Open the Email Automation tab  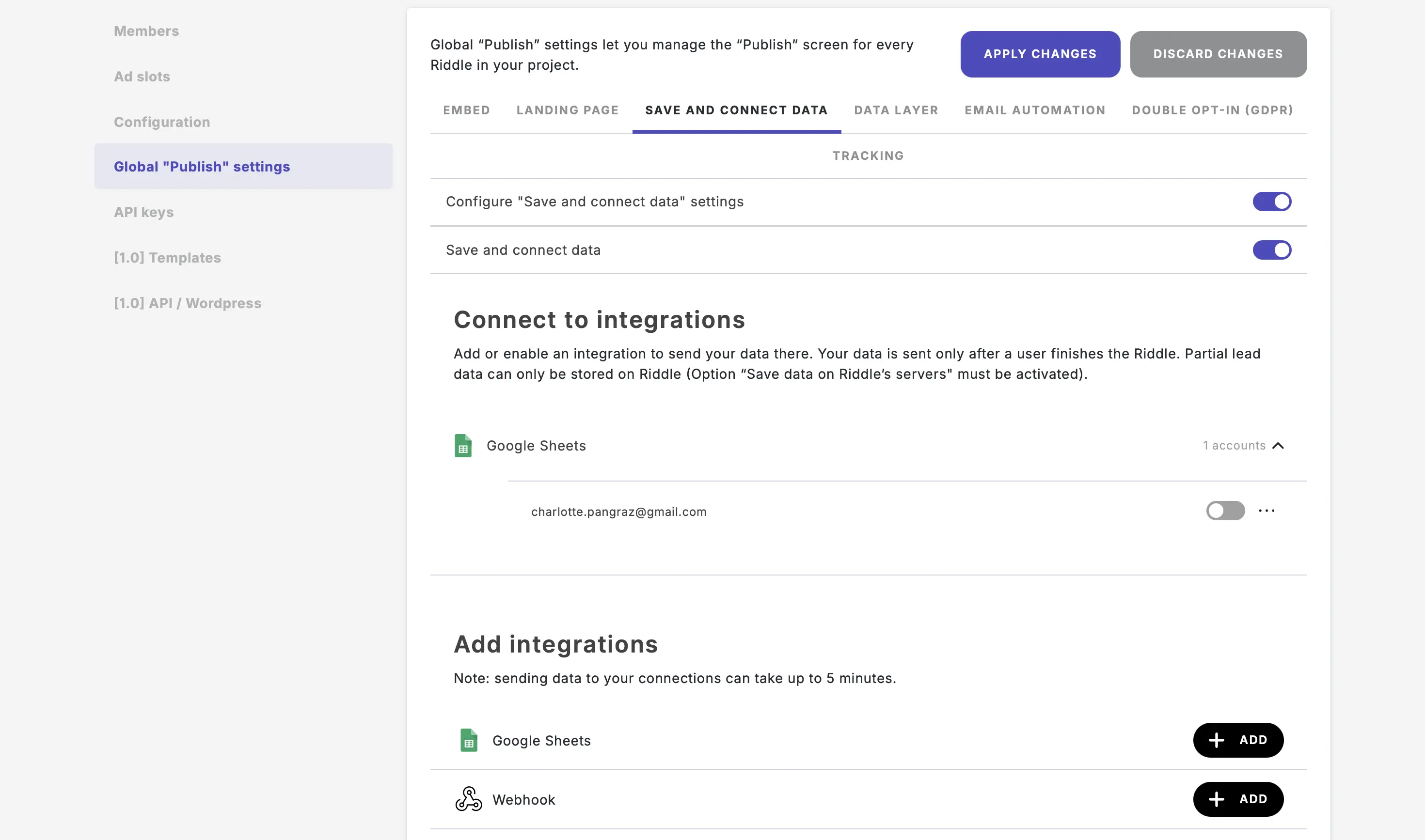(1035, 110)
